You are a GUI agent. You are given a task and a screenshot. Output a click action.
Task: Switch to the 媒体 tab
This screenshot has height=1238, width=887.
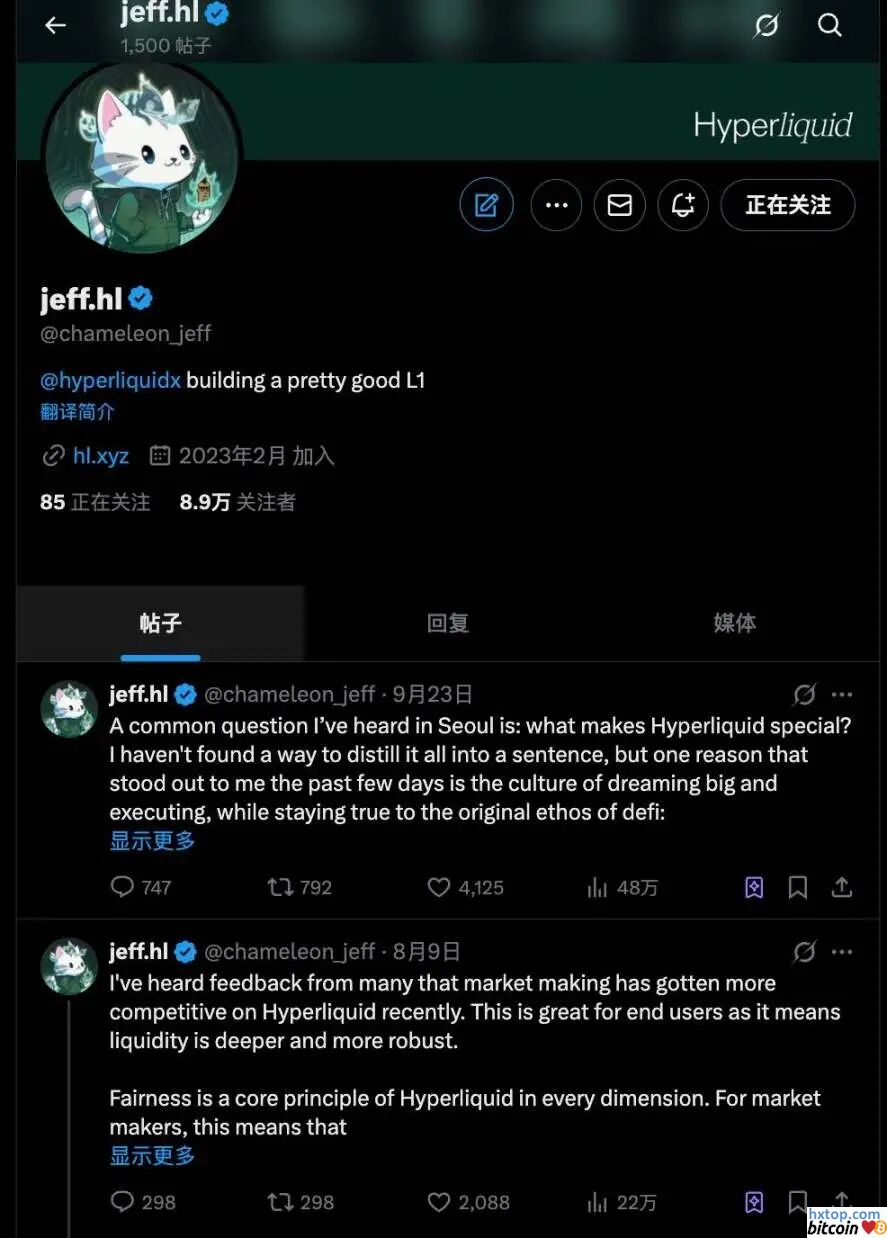[x=734, y=623]
